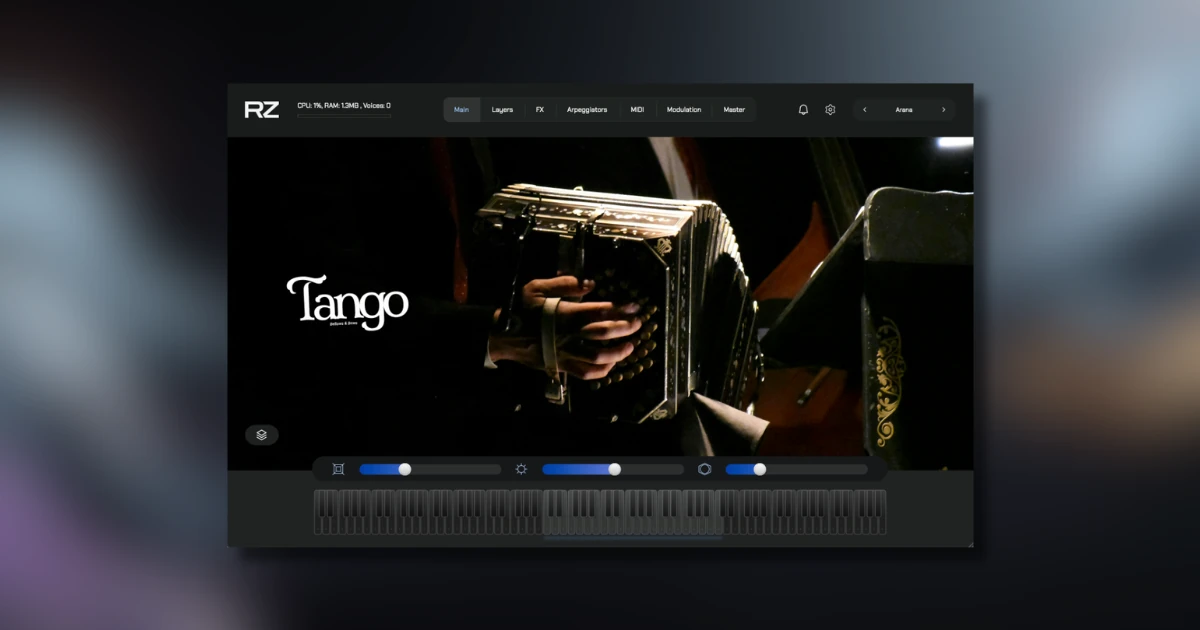Go to previous preset with left chevron
The width and height of the screenshot is (1200, 630).
(864, 109)
